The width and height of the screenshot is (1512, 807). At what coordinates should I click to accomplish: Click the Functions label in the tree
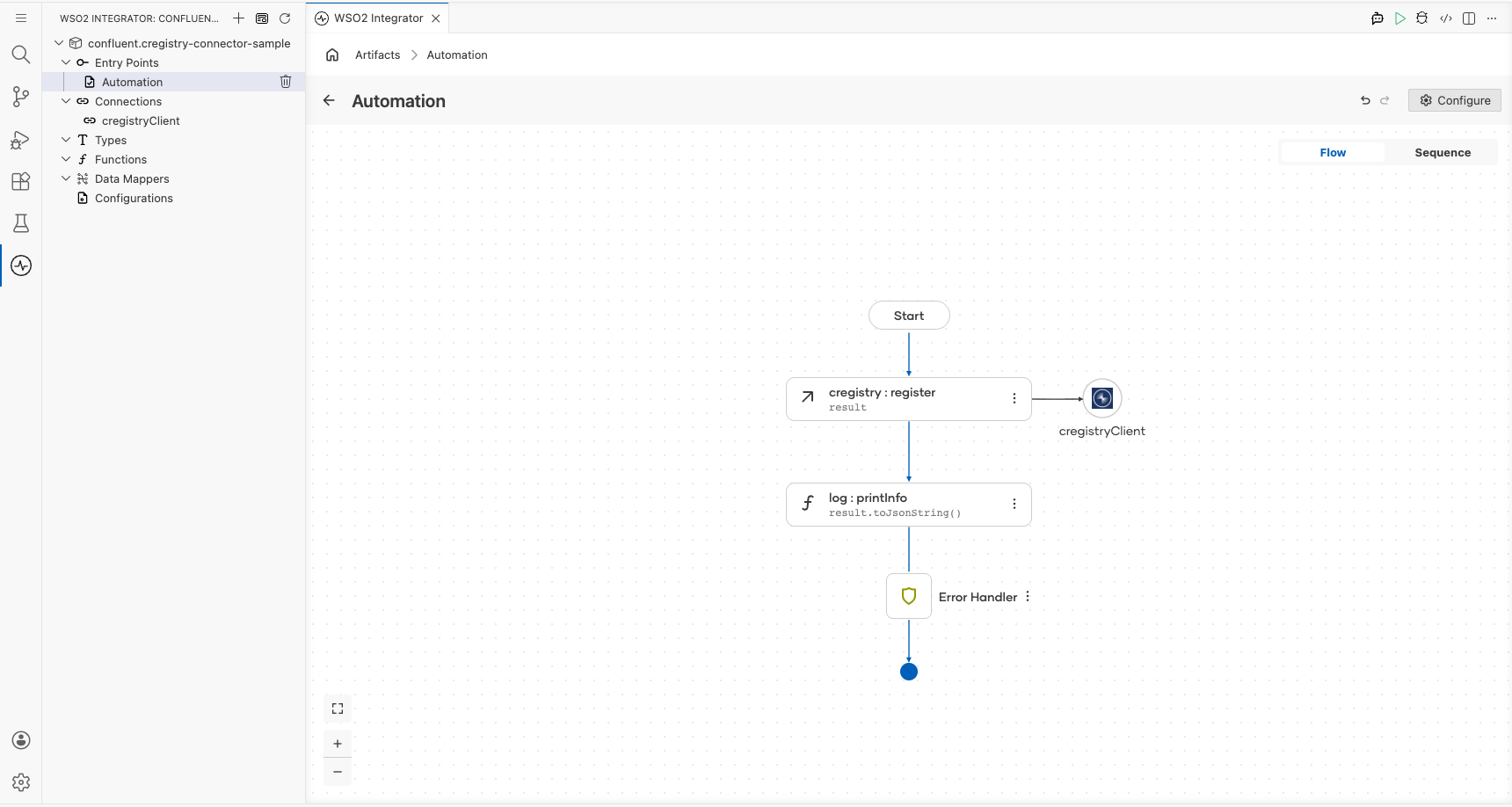pos(121,159)
